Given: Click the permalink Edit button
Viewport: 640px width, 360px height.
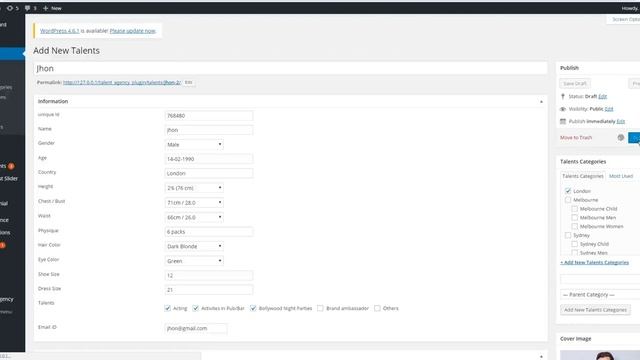Looking at the screenshot, I should [188, 82].
